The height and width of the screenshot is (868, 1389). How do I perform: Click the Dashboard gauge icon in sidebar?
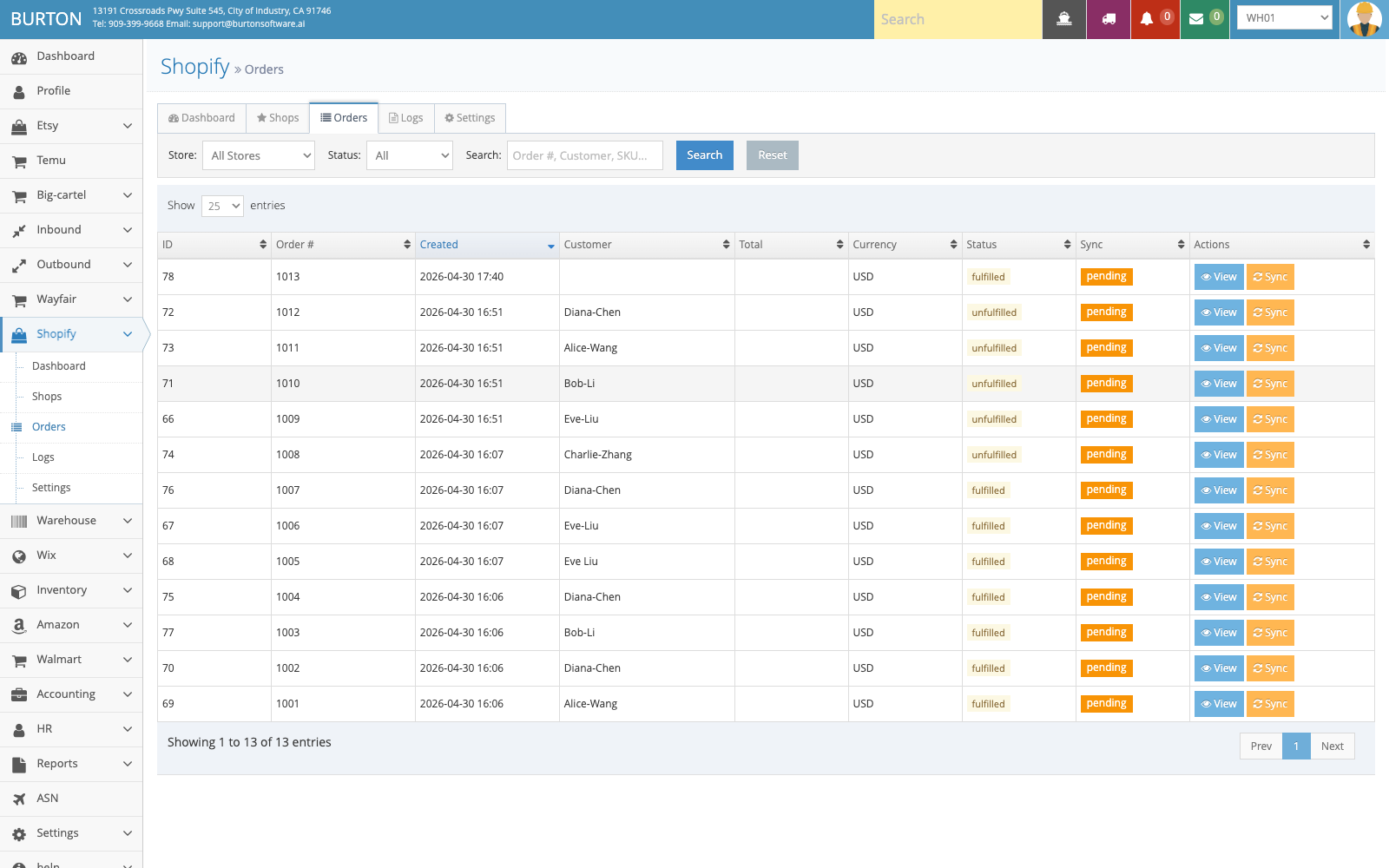pos(19,57)
